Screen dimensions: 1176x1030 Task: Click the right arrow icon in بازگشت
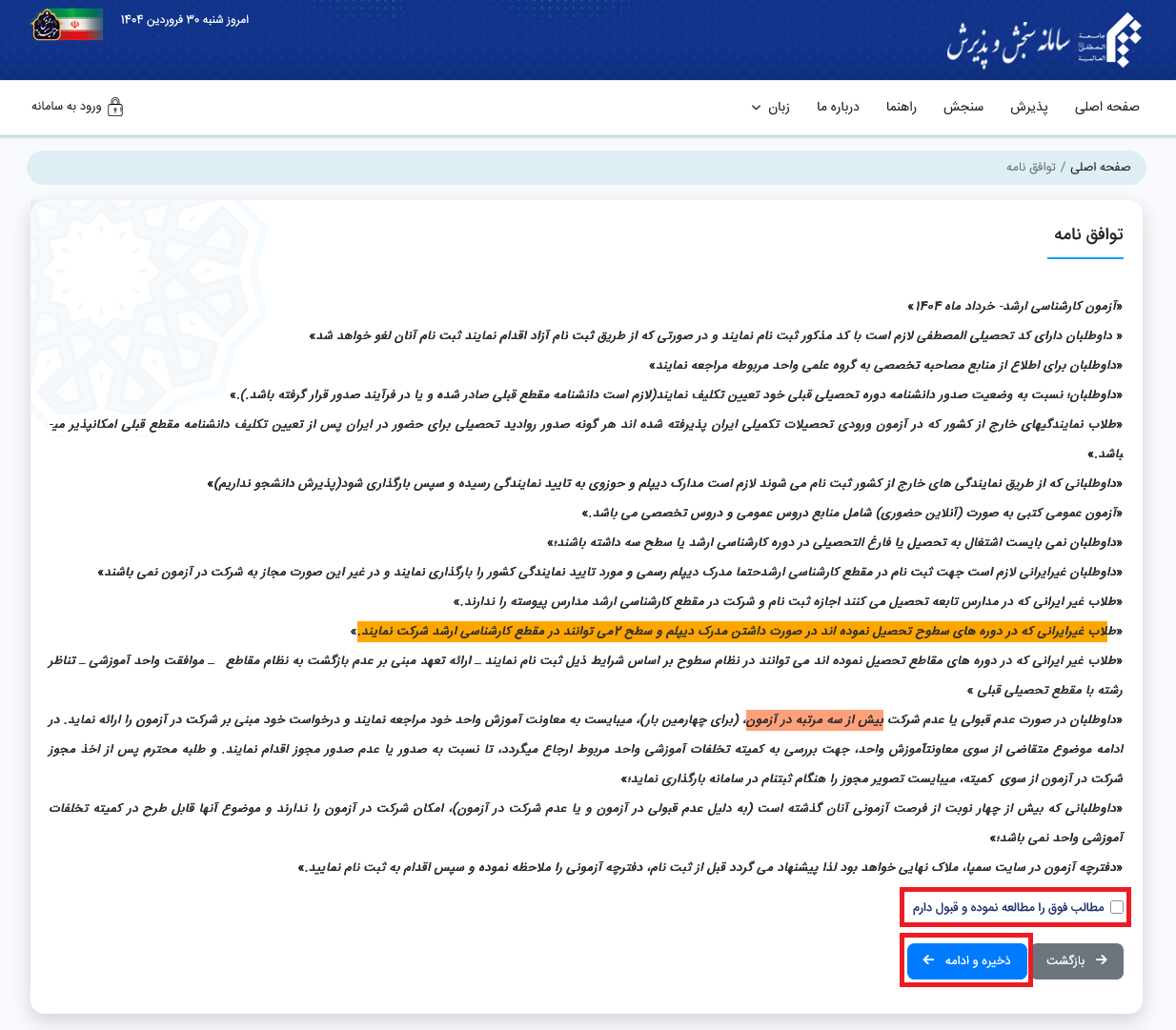pos(1102,960)
